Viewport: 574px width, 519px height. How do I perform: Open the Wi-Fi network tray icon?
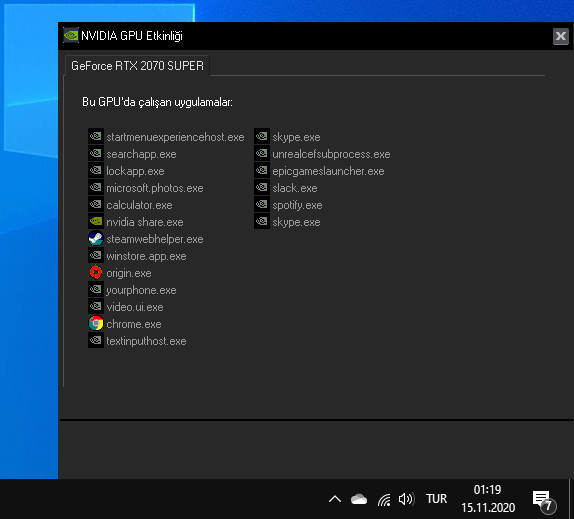384,499
